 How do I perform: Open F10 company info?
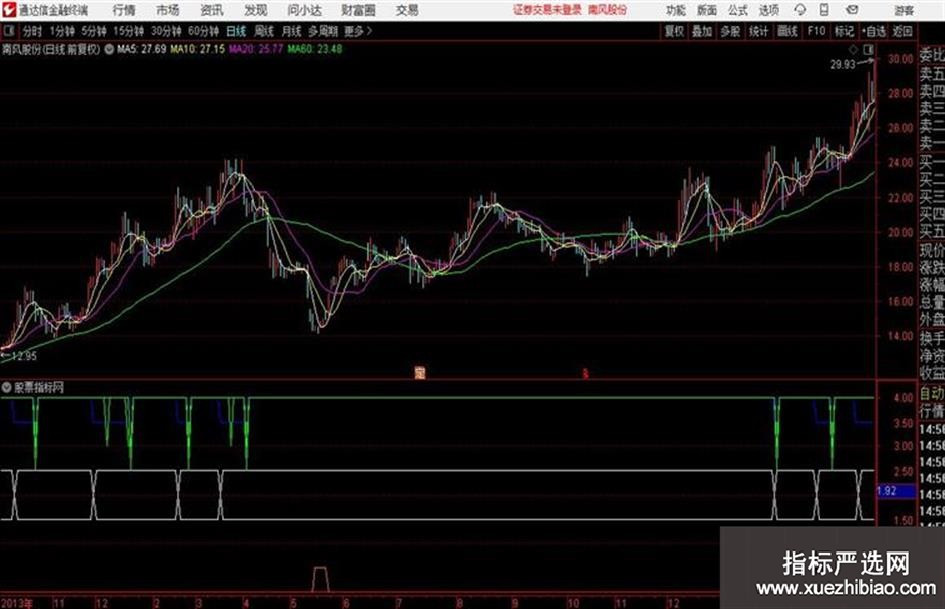pyautogui.click(x=817, y=31)
